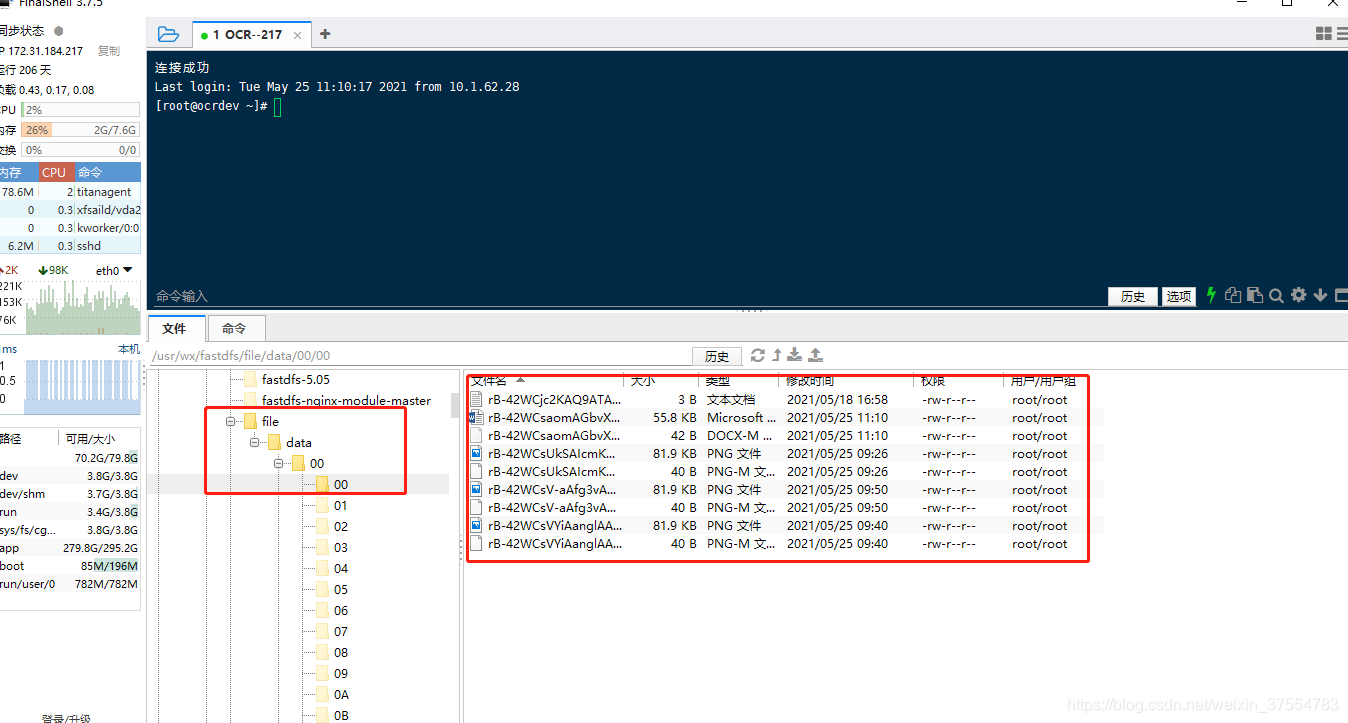Click 复制 to copy the IP address
This screenshot has height=723, width=1348.
(108, 51)
